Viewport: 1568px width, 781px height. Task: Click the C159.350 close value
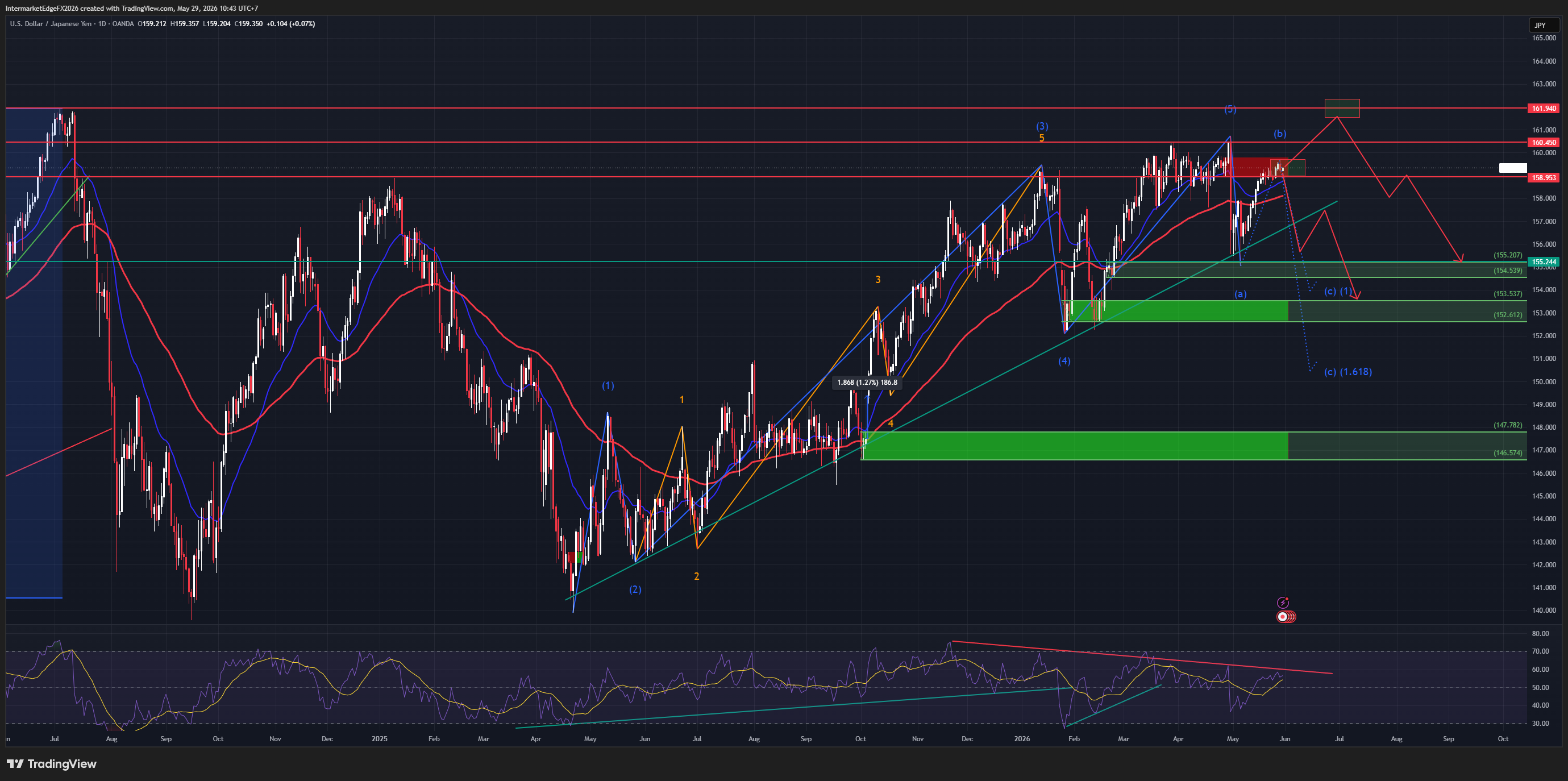point(248,24)
